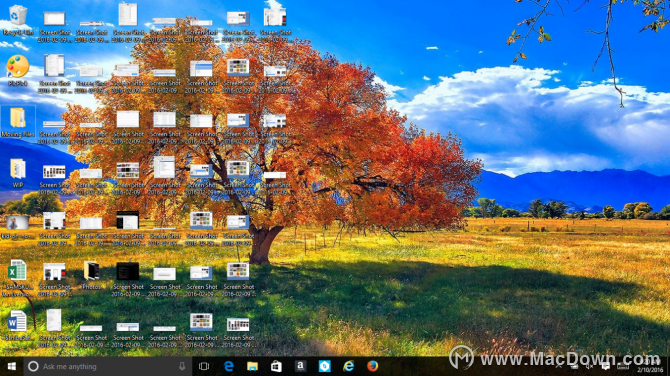Select the Recycle Bin desktop icon
This screenshot has height=376, width=670.
coord(18,20)
